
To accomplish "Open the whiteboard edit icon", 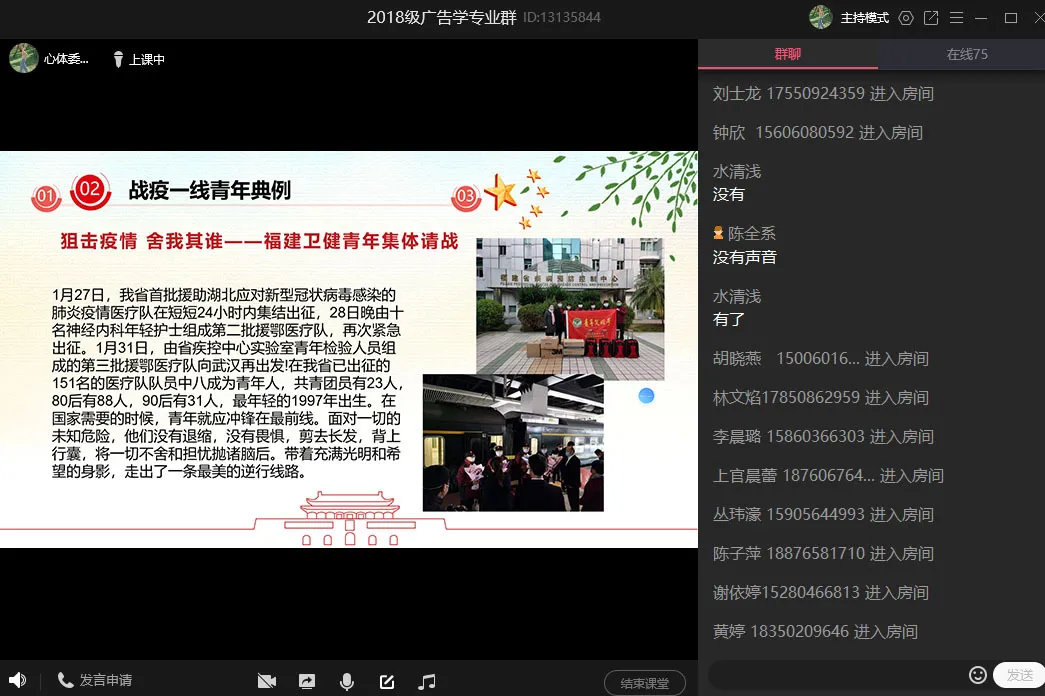I will tap(387, 681).
